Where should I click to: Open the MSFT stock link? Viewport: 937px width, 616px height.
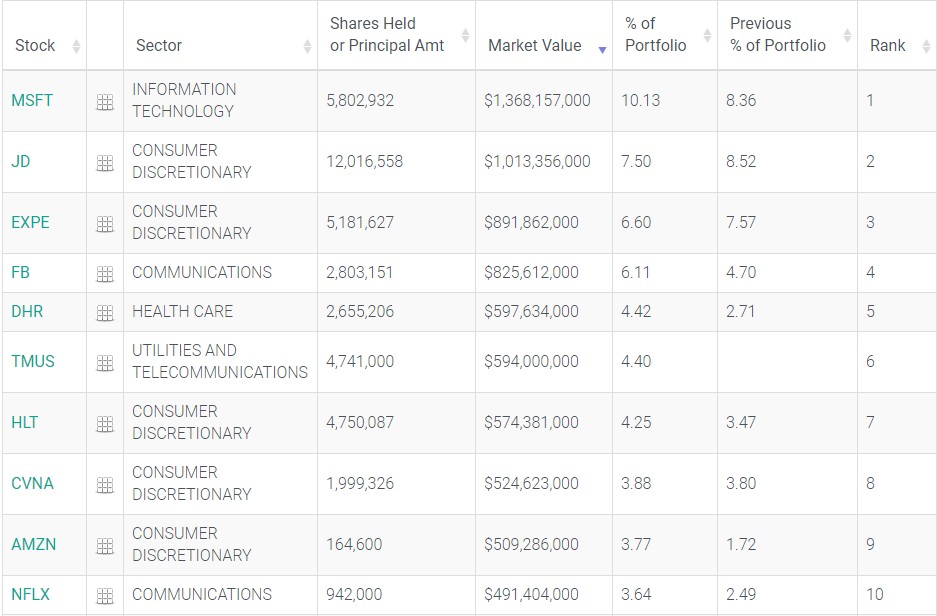click(x=32, y=100)
